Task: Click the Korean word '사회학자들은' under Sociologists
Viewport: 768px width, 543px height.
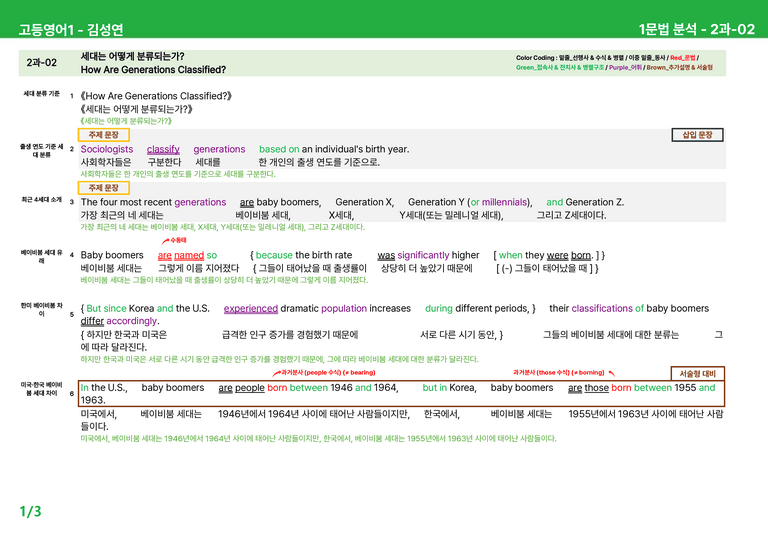Action: (106, 162)
